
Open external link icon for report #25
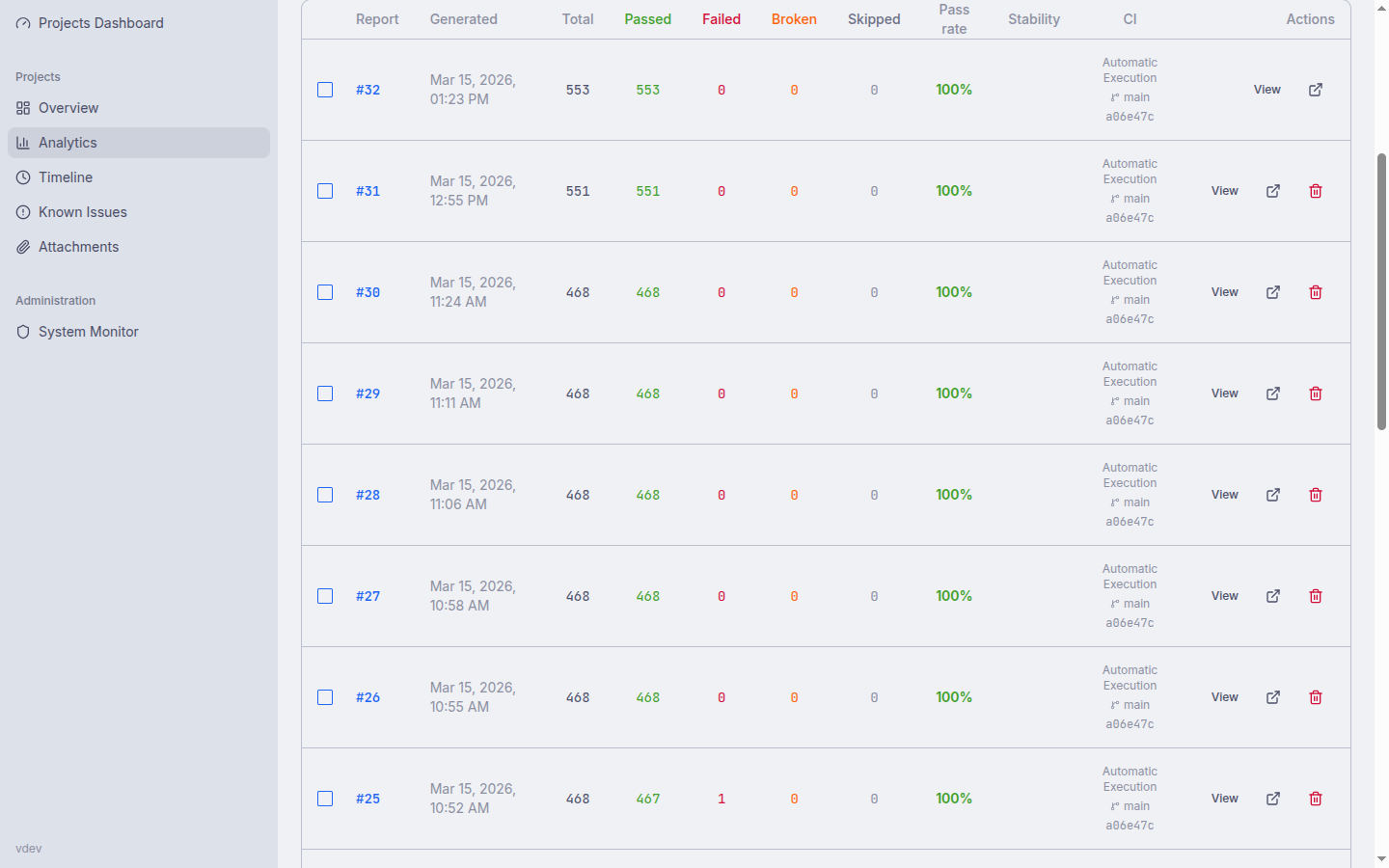pyautogui.click(x=1273, y=799)
